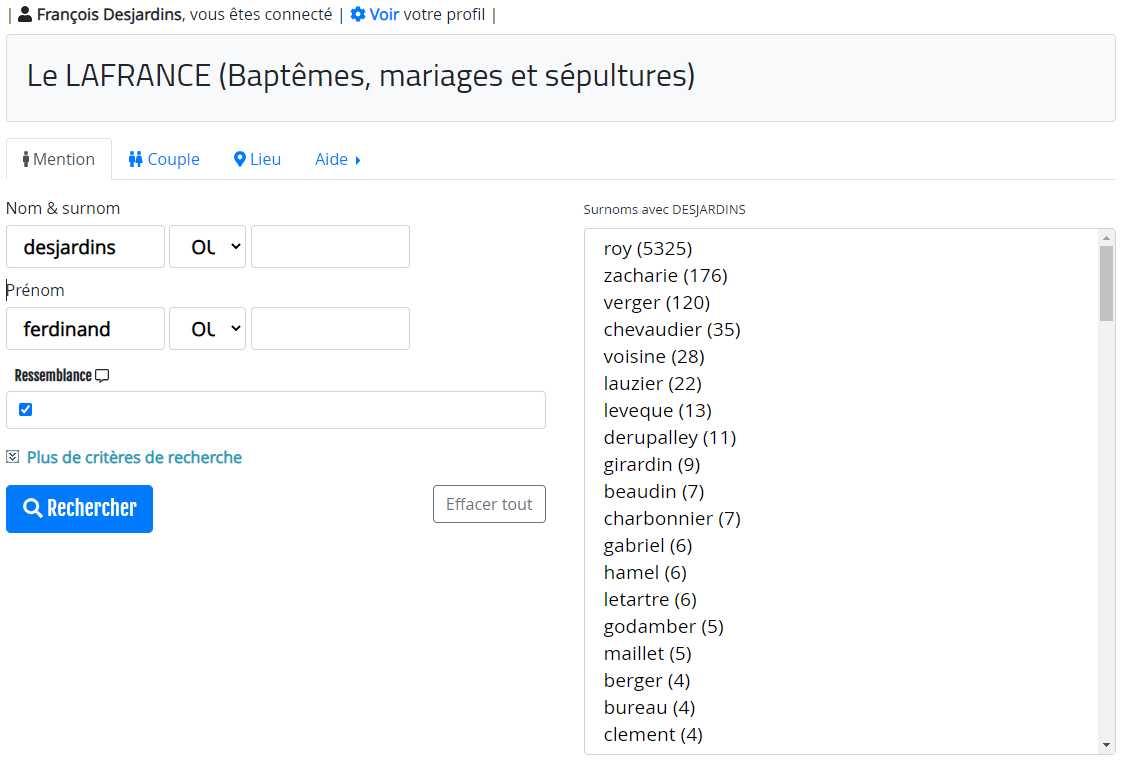Click the empty second Prénom input field
This screenshot has height=770, width=1124.
[x=330, y=328]
